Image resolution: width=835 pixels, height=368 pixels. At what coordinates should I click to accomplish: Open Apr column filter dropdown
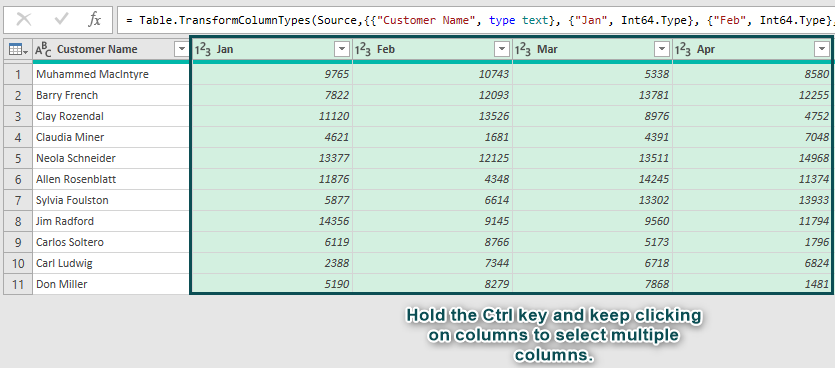click(821, 50)
